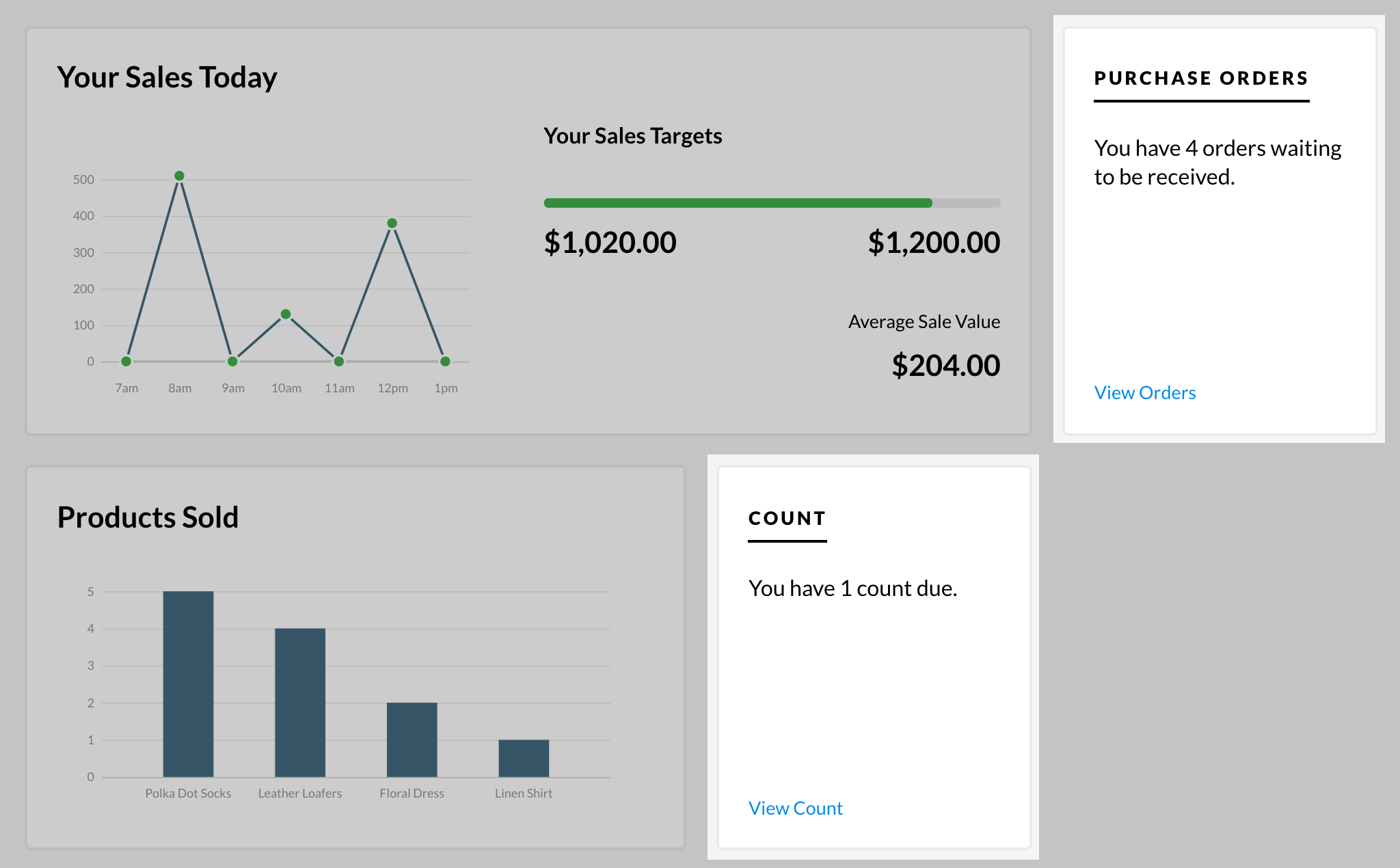The width and height of the screenshot is (1400, 868).
Task: Click the 7am data point
Action: click(126, 361)
